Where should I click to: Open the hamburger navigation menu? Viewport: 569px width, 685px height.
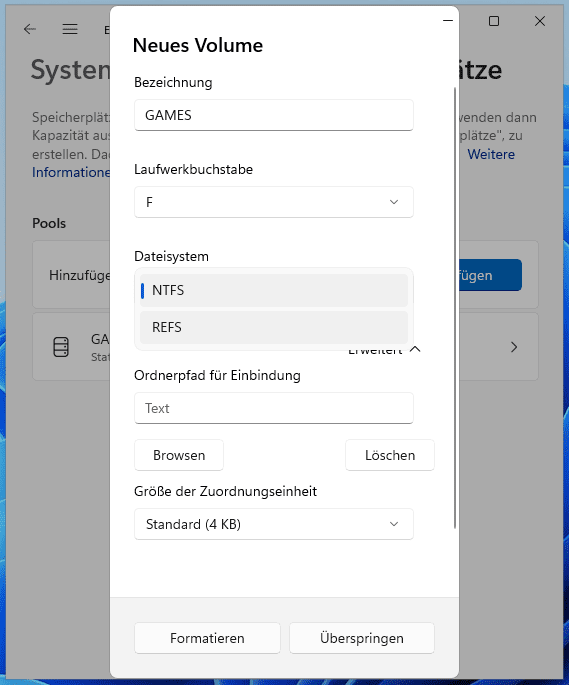(x=70, y=29)
